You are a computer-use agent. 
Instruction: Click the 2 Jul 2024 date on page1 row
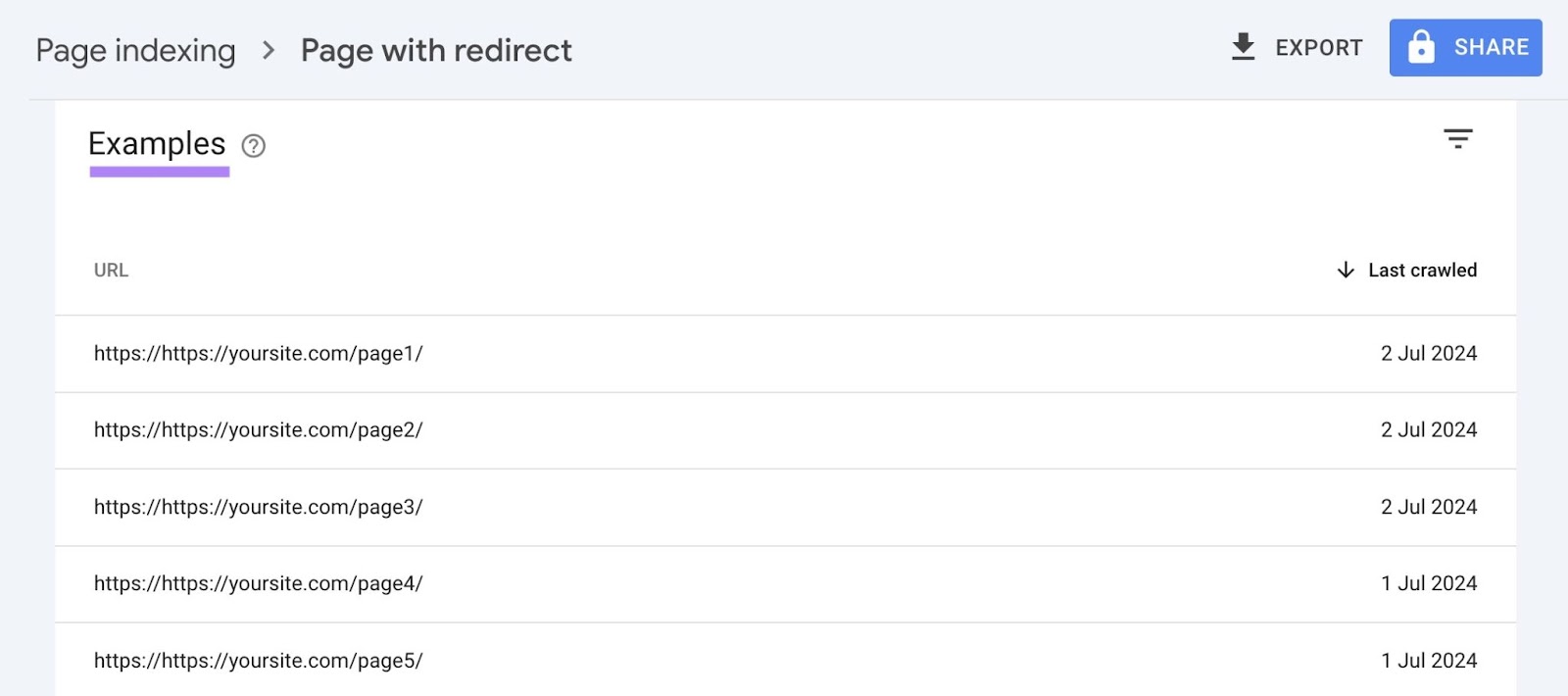(1429, 354)
